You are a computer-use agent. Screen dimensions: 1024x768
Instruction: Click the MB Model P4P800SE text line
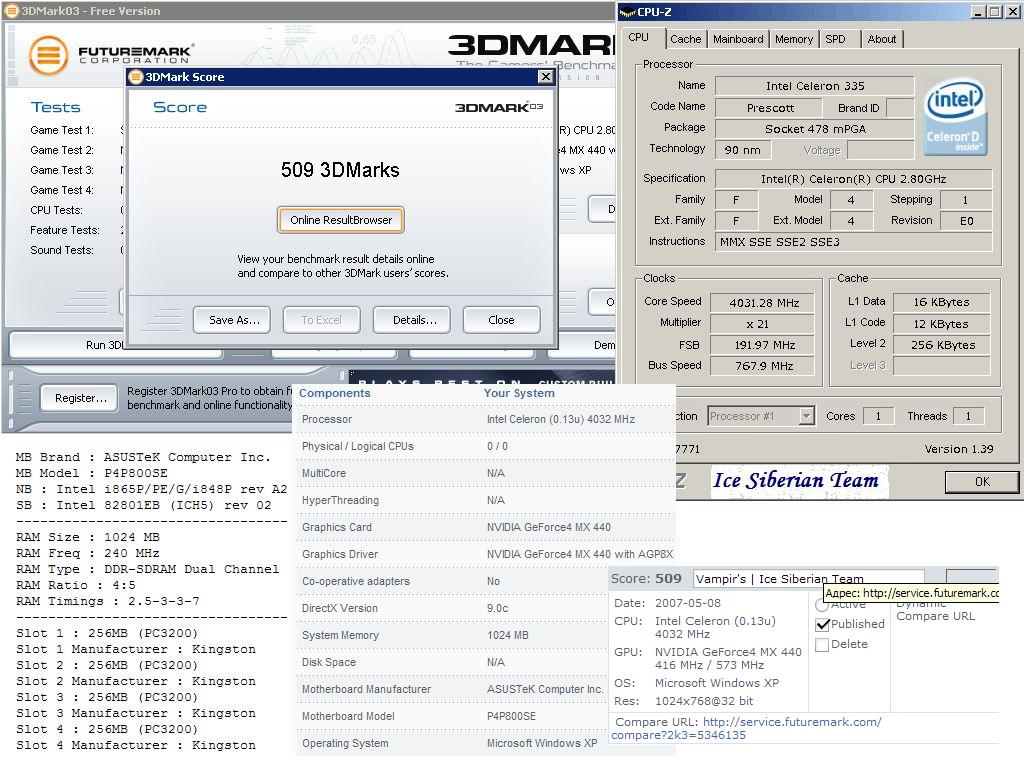(x=91, y=473)
